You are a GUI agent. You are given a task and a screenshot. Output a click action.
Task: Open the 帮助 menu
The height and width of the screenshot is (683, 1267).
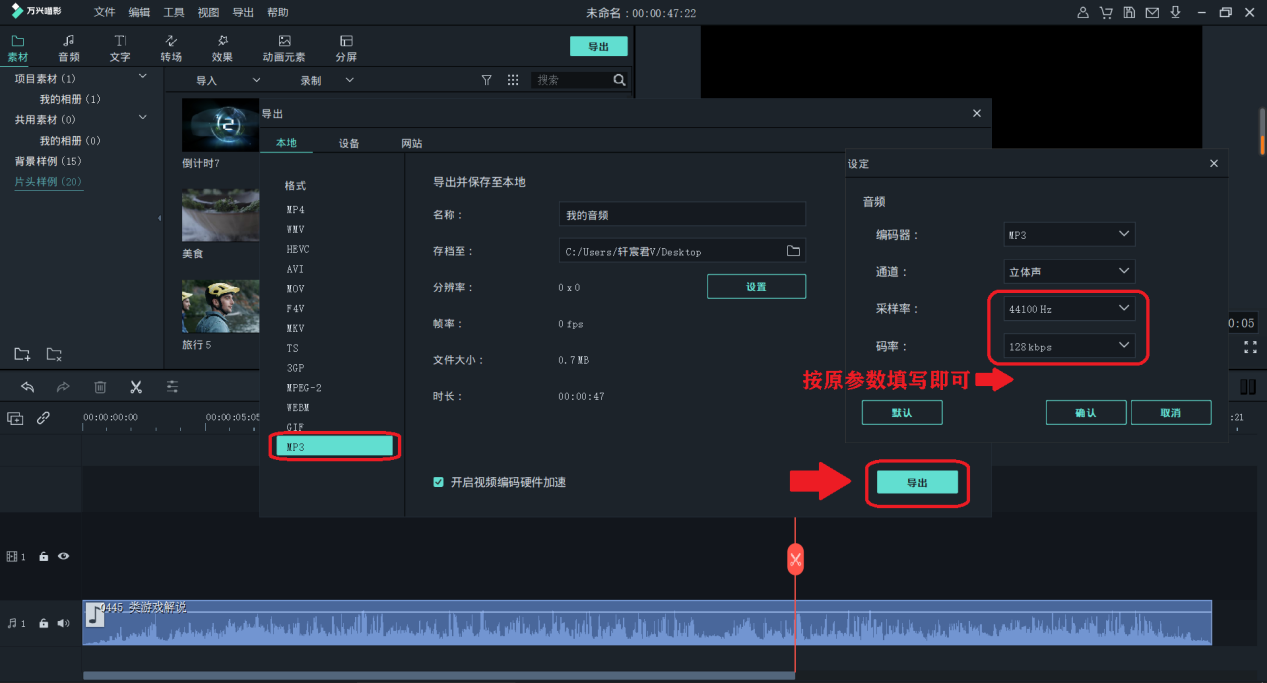tap(278, 12)
